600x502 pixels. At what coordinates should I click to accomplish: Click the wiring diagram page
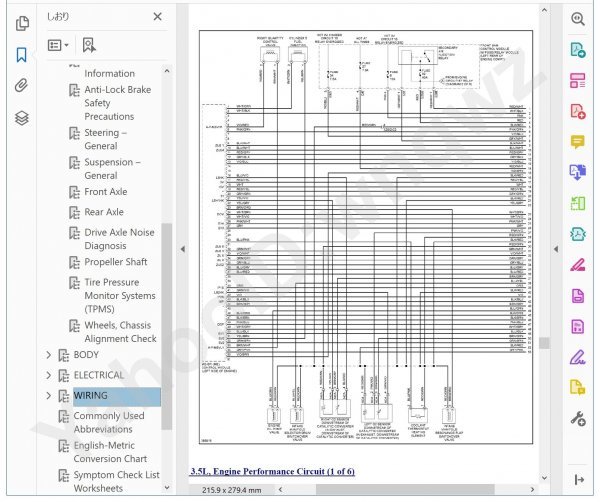click(366, 237)
